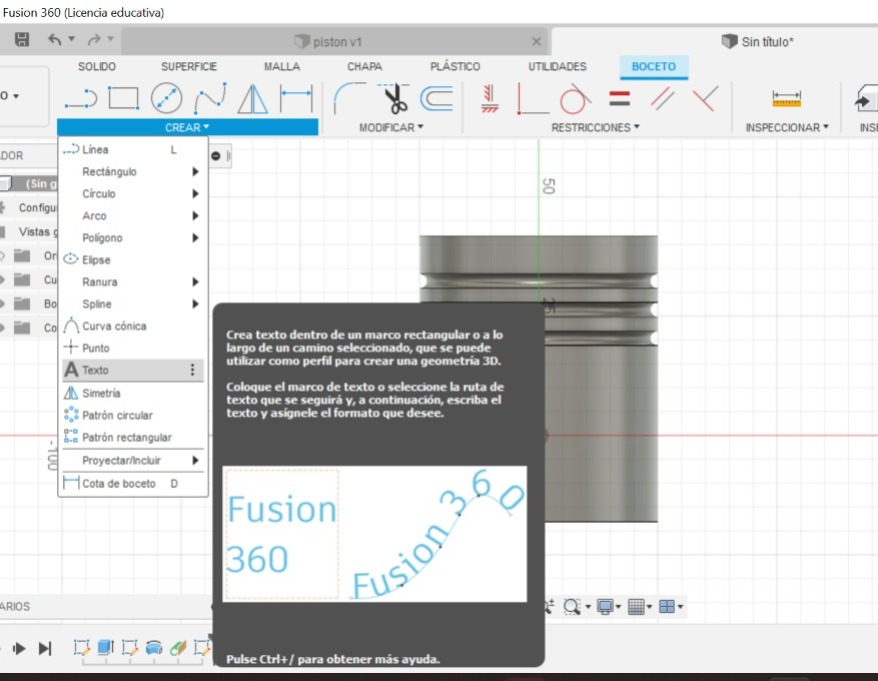Screen dimensions: 878x681
Task: Select the two-point rectangle tool icon
Action: (x=124, y=98)
